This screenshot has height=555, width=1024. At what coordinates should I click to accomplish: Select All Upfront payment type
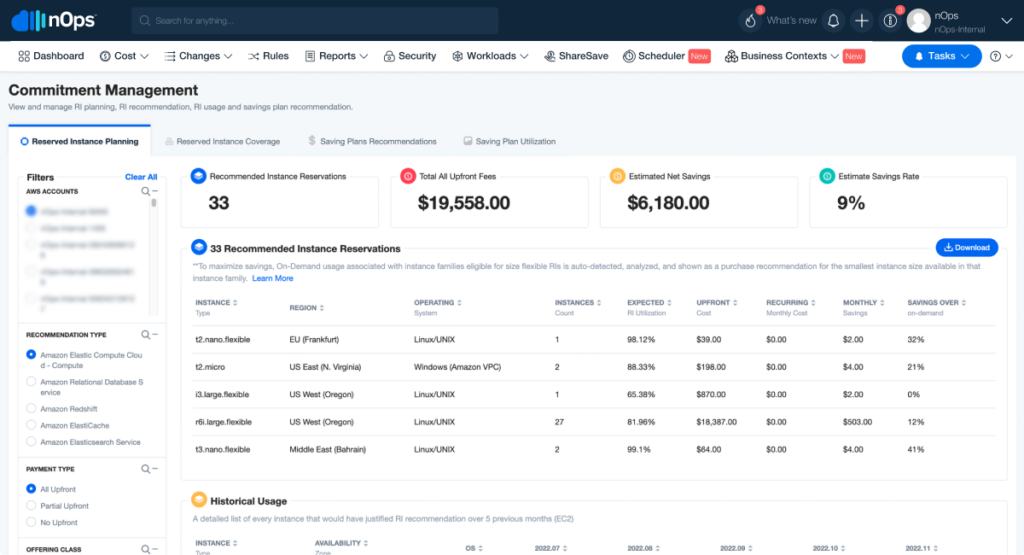coord(31,488)
